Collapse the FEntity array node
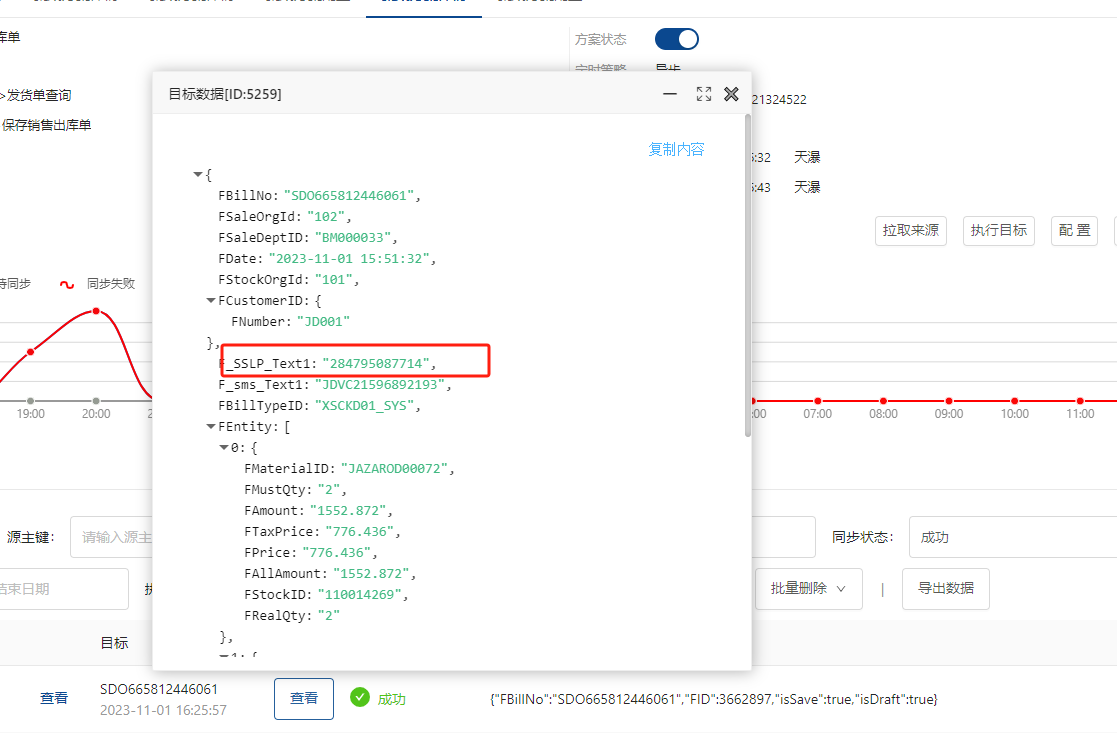 pos(211,426)
